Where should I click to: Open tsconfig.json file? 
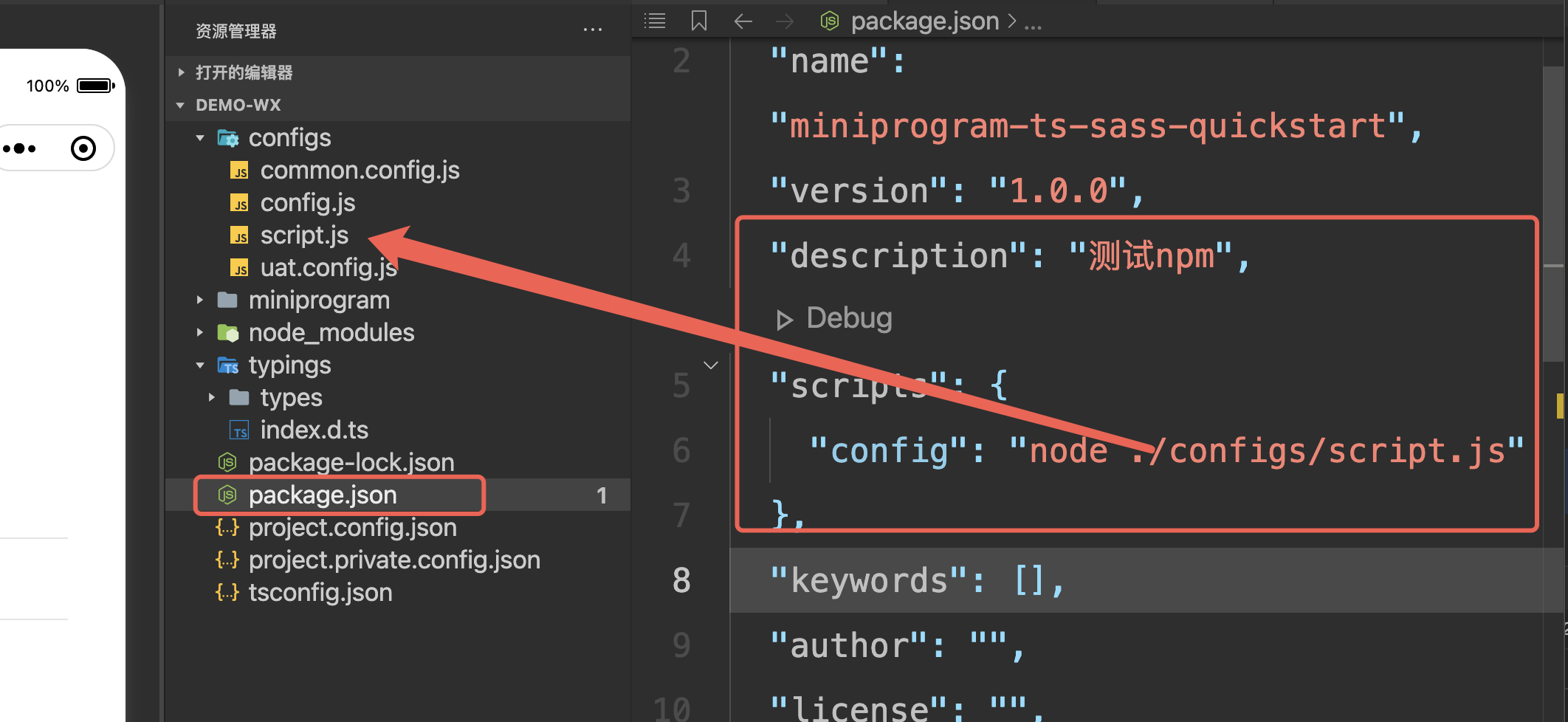(x=320, y=593)
